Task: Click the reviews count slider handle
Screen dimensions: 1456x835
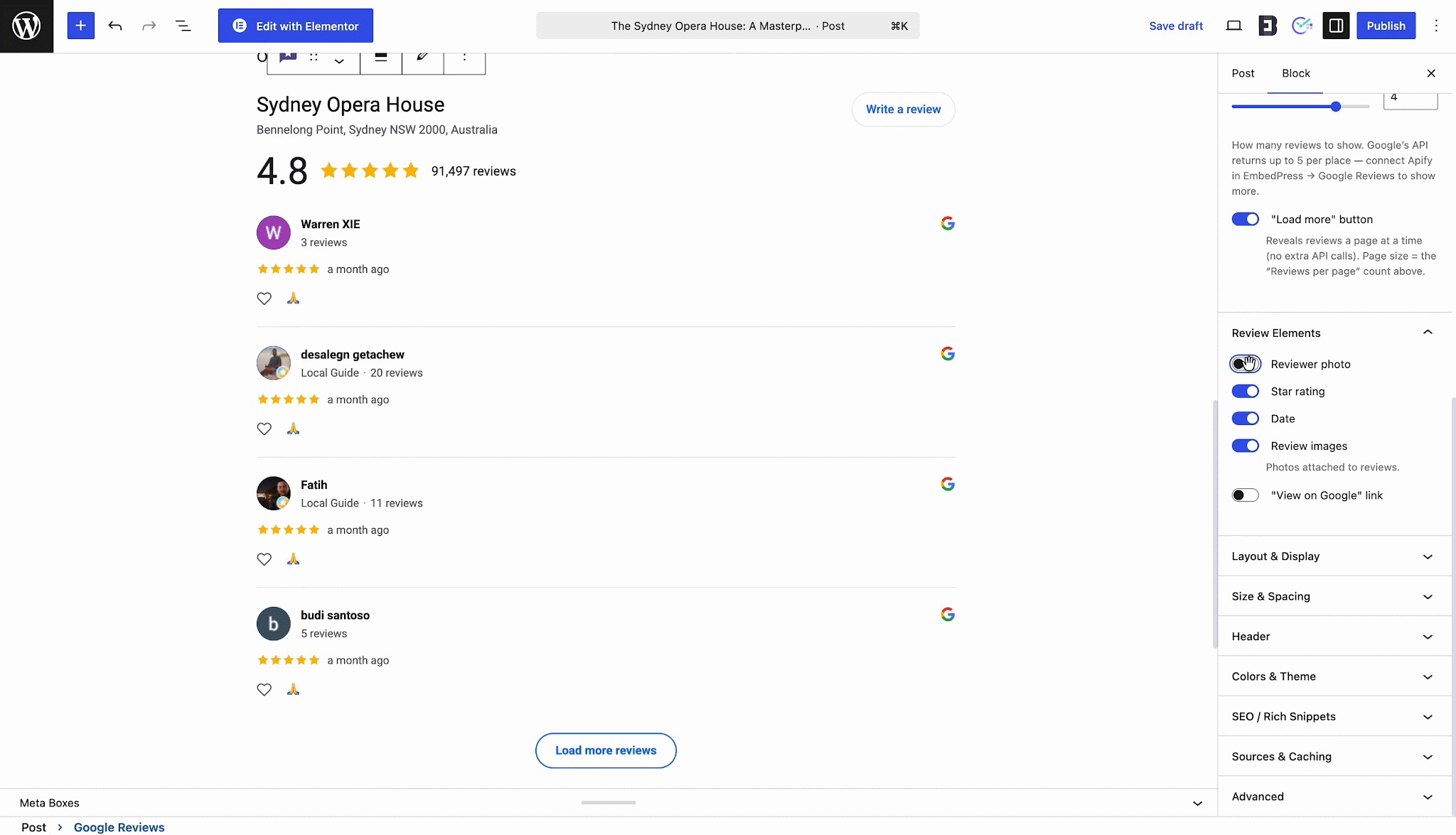Action: click(x=1335, y=107)
